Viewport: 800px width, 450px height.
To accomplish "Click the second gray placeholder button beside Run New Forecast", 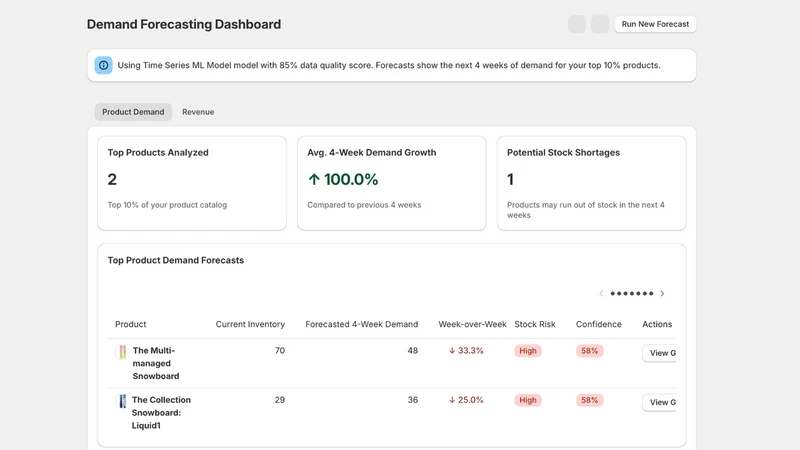I will (x=600, y=24).
